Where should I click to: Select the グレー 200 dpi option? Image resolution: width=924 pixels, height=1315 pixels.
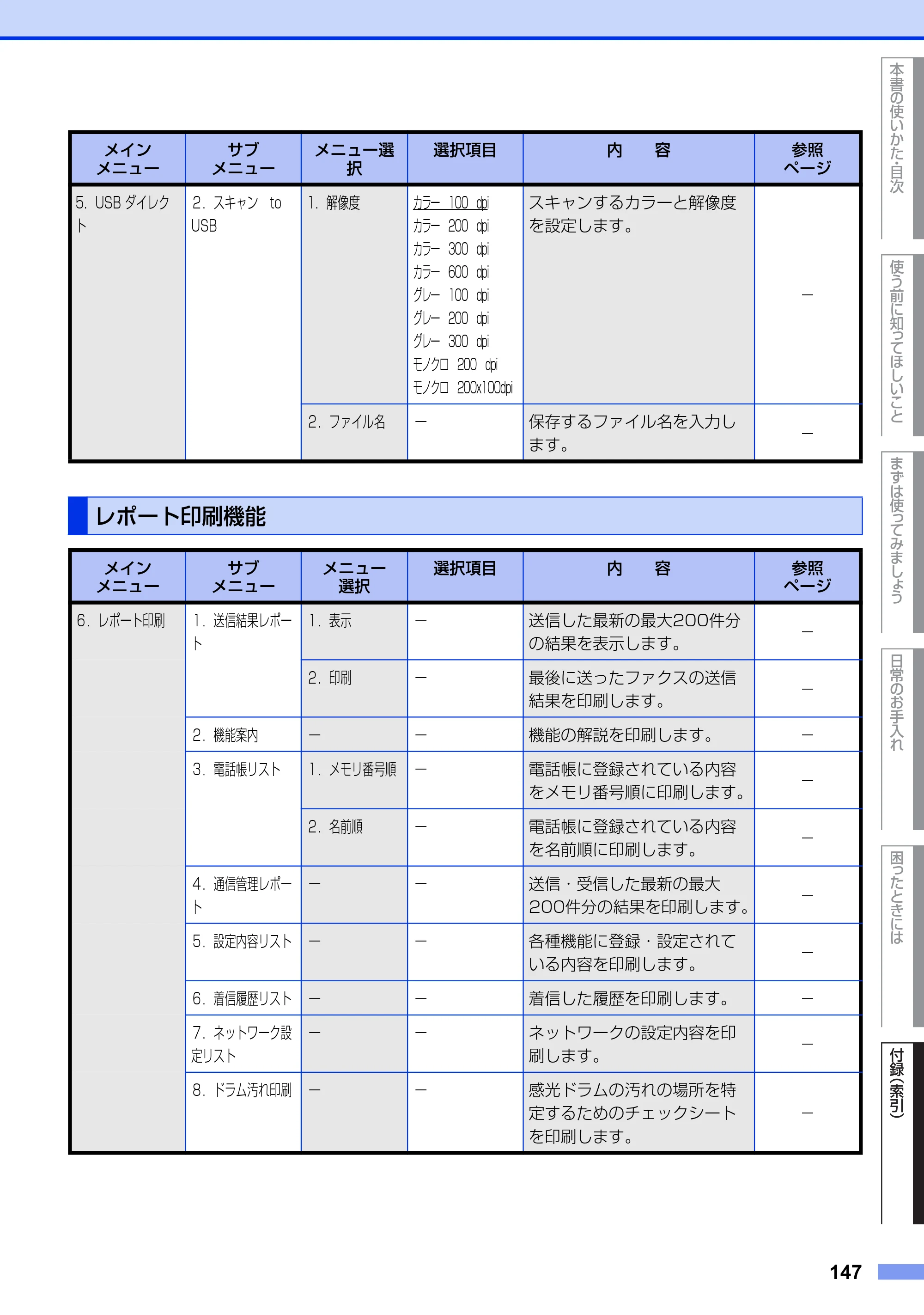coord(451,318)
